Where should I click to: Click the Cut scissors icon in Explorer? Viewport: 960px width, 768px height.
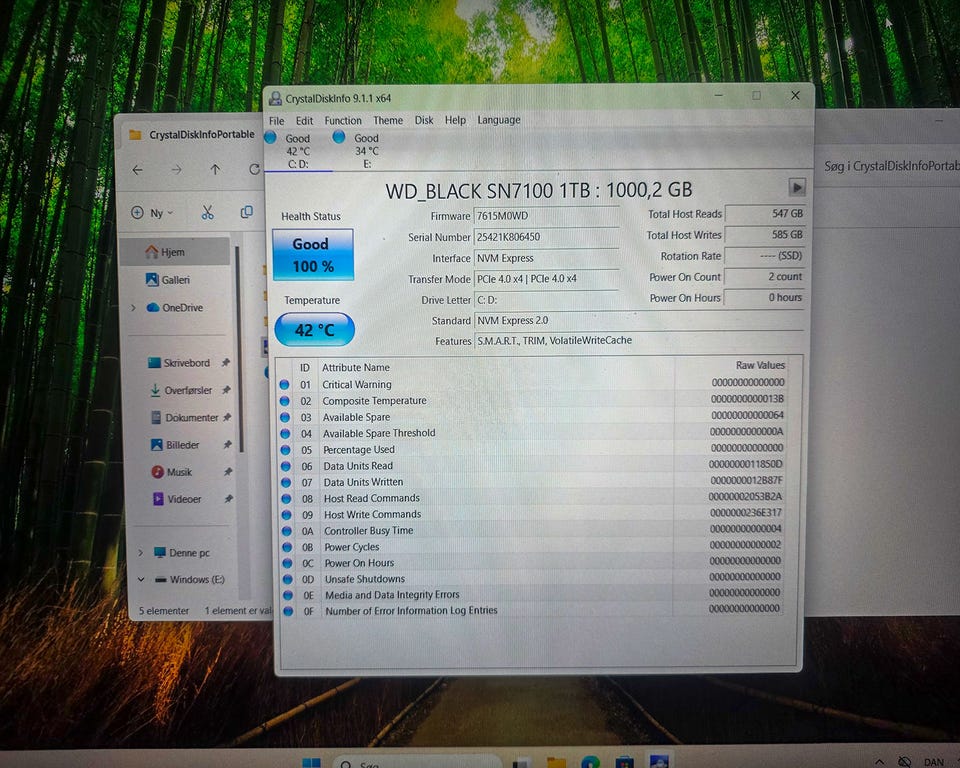208,213
